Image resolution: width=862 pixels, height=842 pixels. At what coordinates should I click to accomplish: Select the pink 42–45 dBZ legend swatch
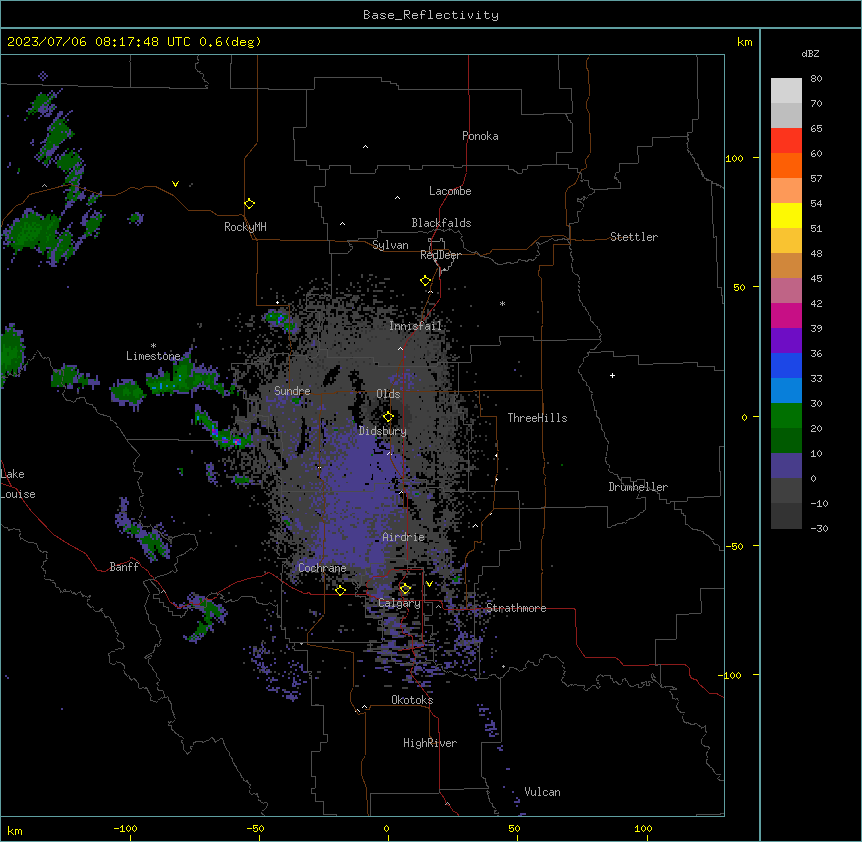(786, 290)
